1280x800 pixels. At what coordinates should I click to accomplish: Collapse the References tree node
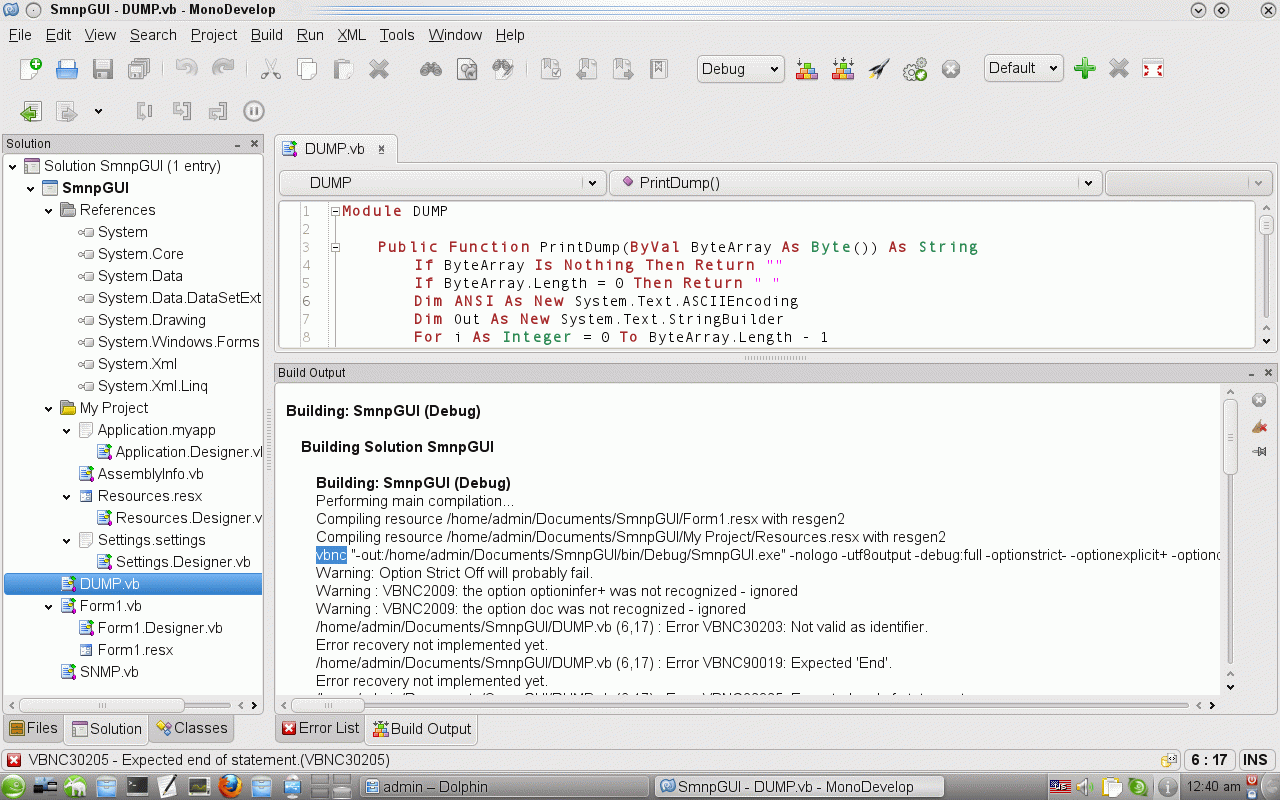point(49,210)
